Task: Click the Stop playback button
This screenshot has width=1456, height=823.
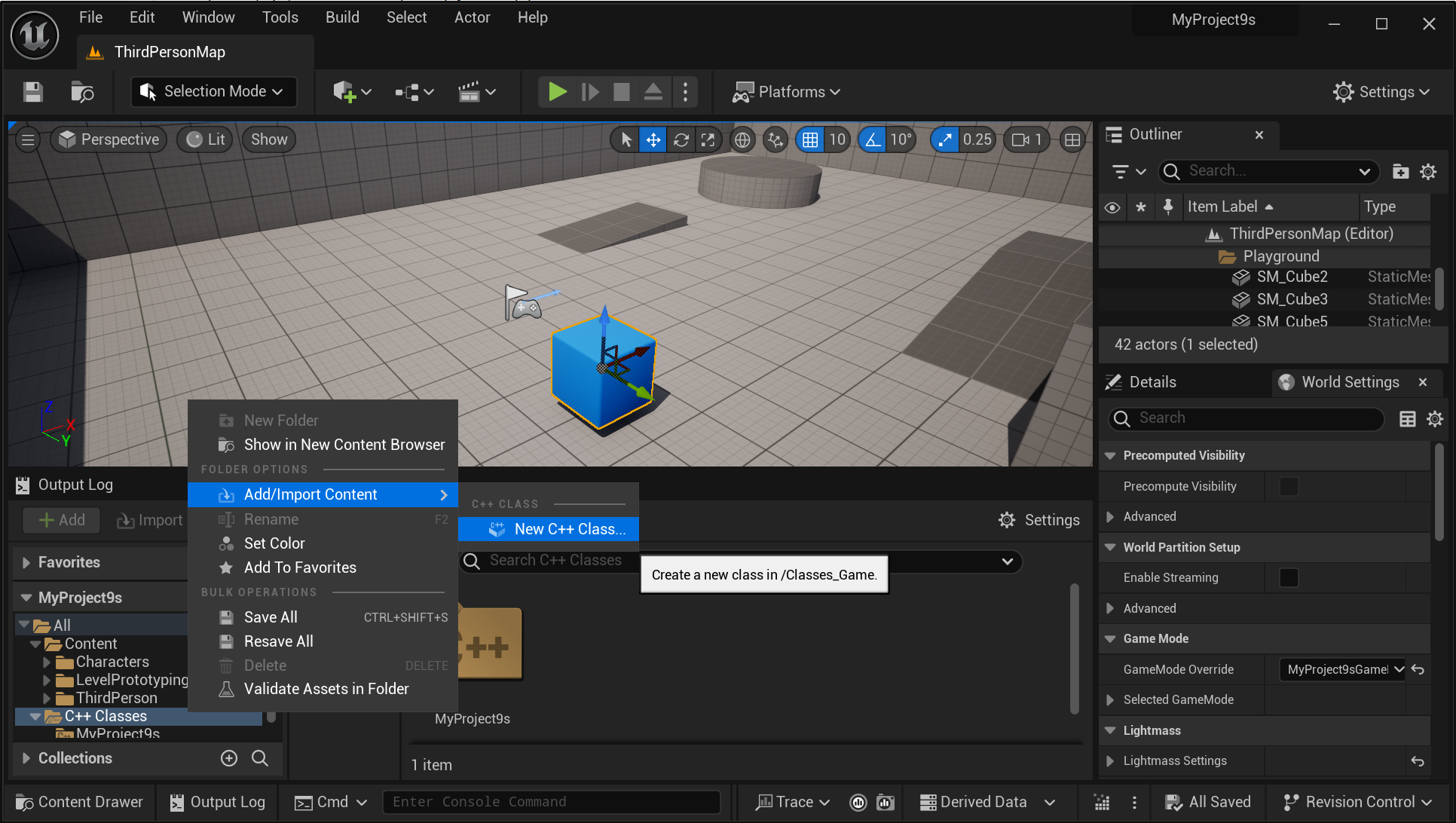Action: [622, 92]
